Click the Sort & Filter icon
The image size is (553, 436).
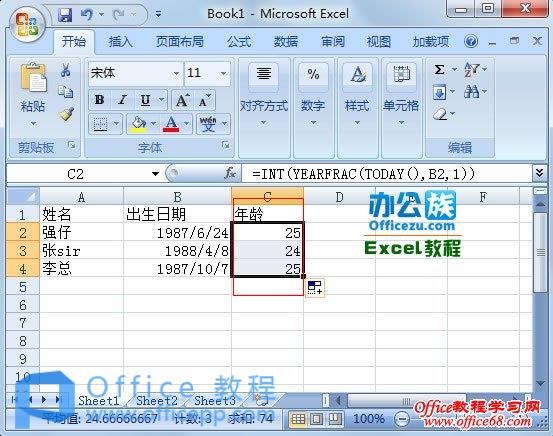[472, 69]
